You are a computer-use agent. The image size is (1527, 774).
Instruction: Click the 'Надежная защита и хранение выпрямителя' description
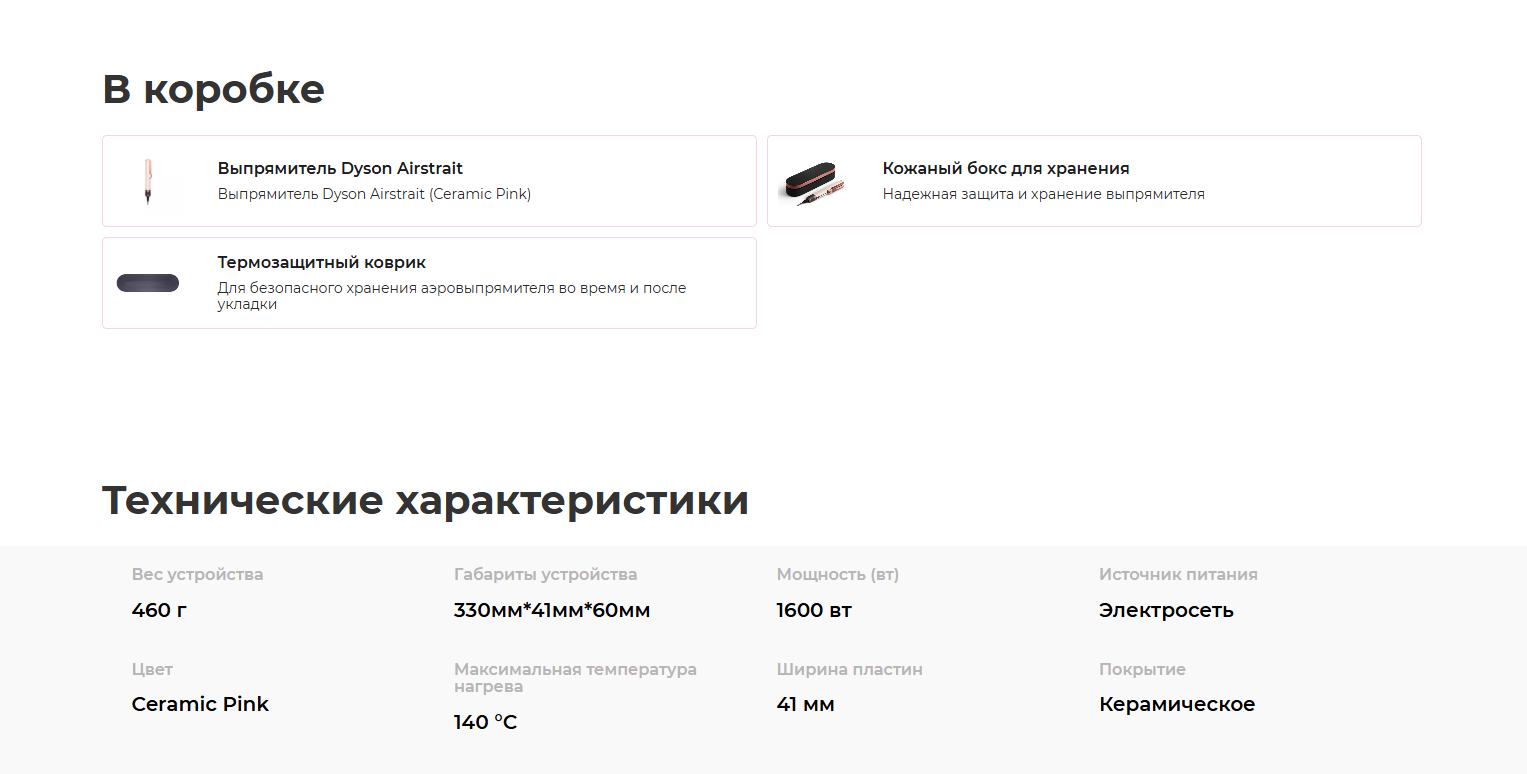coord(1043,194)
